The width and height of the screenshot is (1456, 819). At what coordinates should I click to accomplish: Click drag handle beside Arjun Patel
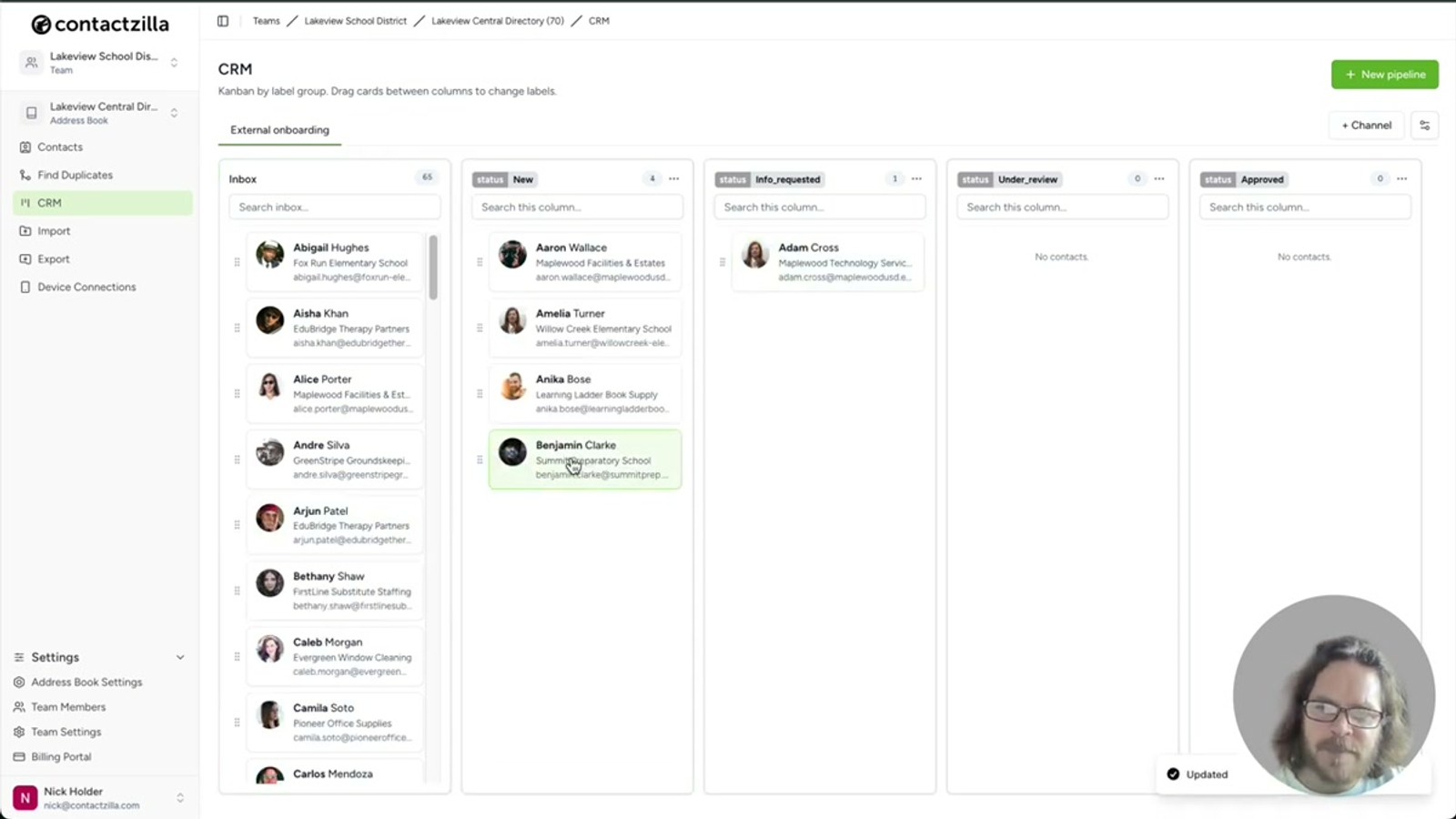pyautogui.click(x=237, y=525)
